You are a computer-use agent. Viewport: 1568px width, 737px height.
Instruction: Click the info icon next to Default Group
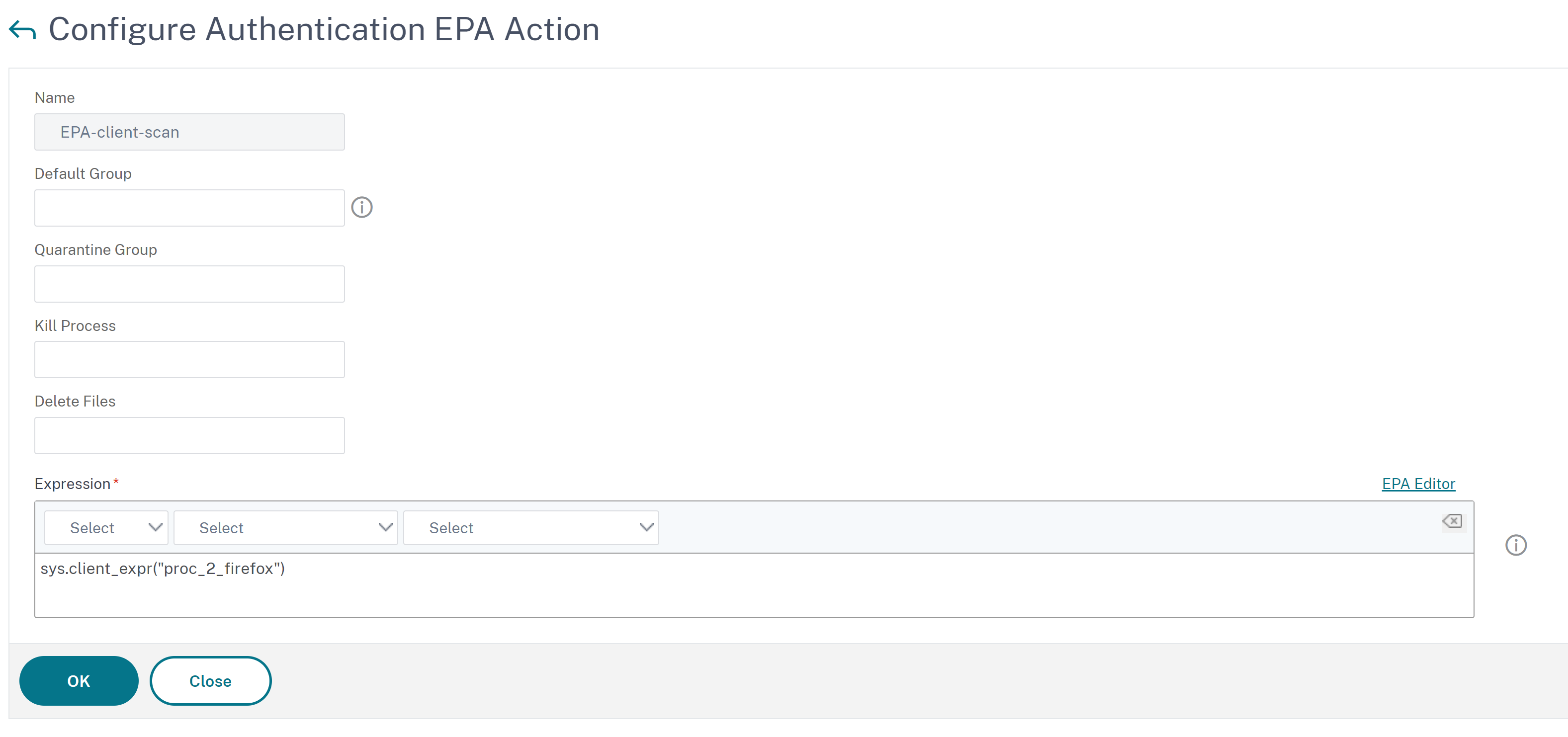(361, 207)
